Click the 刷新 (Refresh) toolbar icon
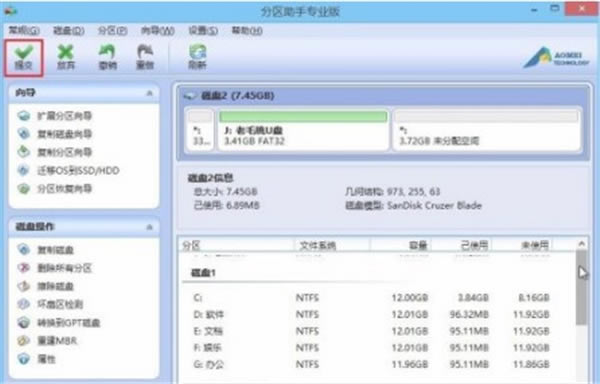600x384 pixels. tap(197, 58)
